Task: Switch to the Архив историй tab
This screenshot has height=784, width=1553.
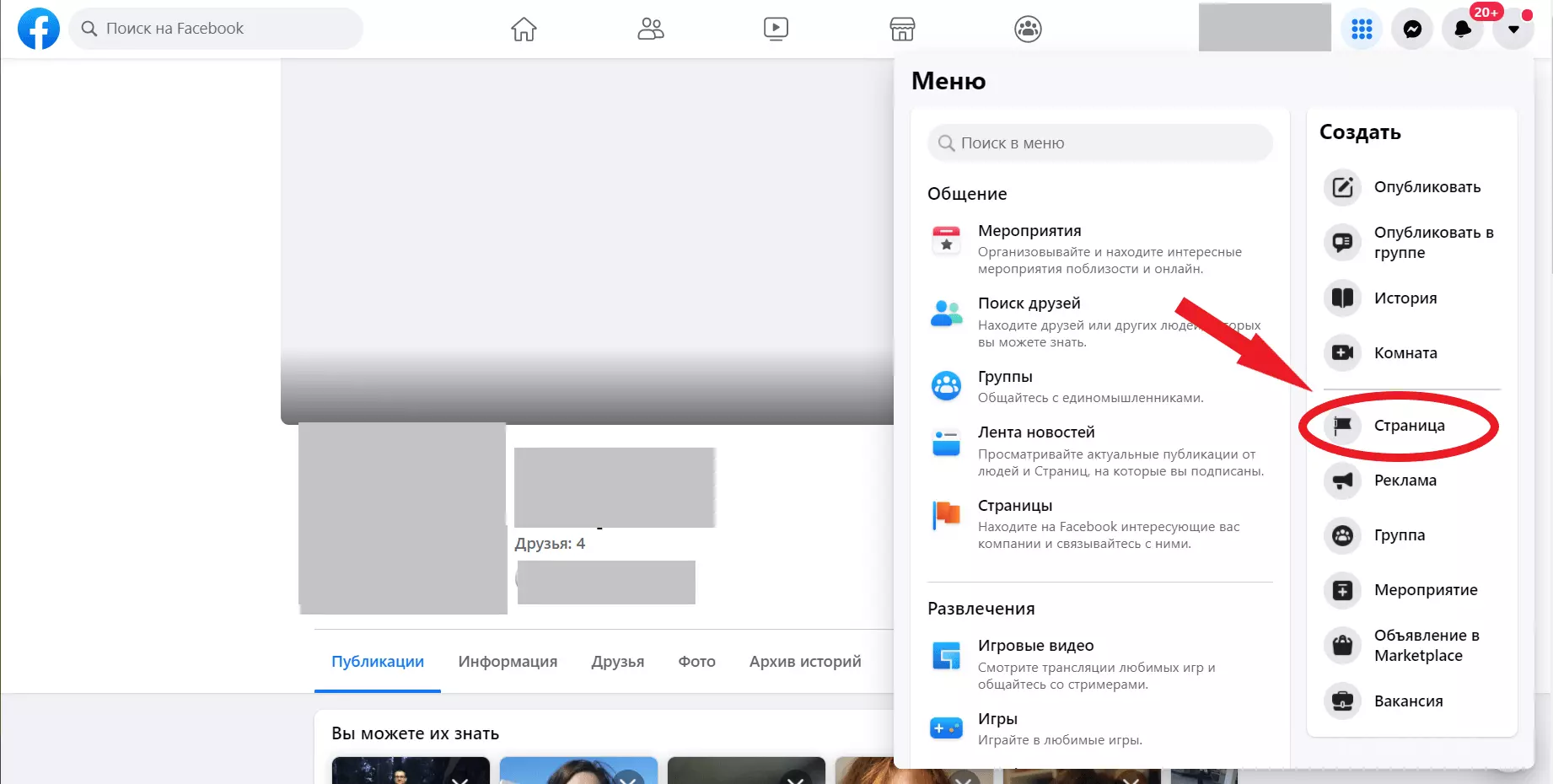Action: 805,661
